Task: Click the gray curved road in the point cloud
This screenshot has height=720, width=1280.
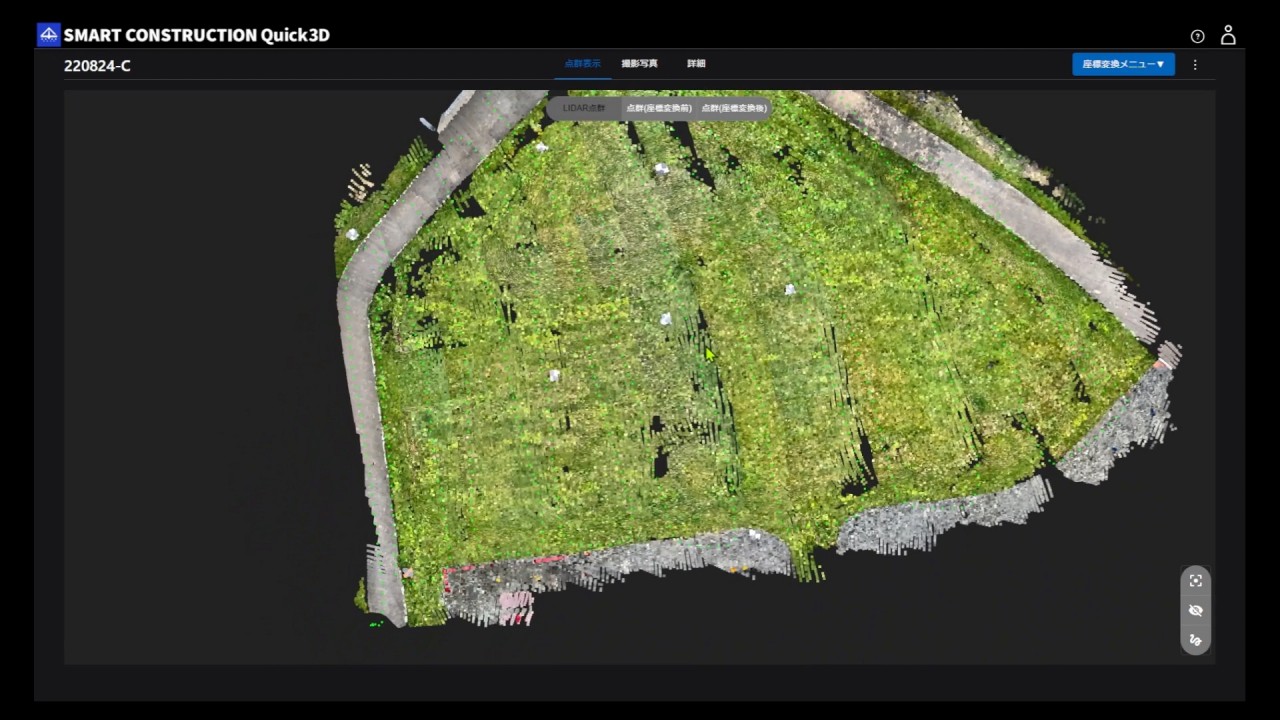Action: click(358, 400)
